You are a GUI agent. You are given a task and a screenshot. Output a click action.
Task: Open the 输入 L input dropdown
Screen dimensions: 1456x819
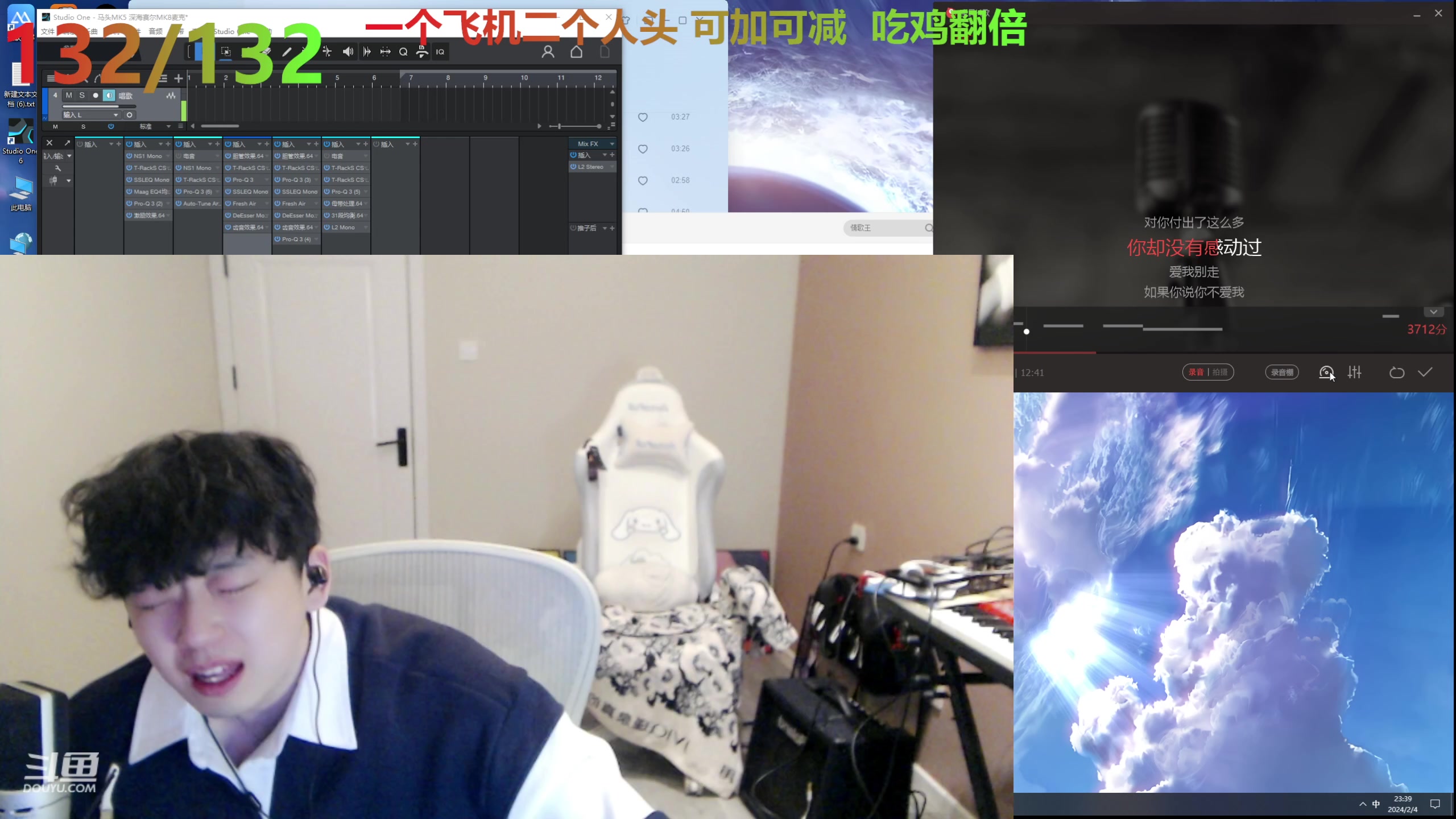(115, 115)
